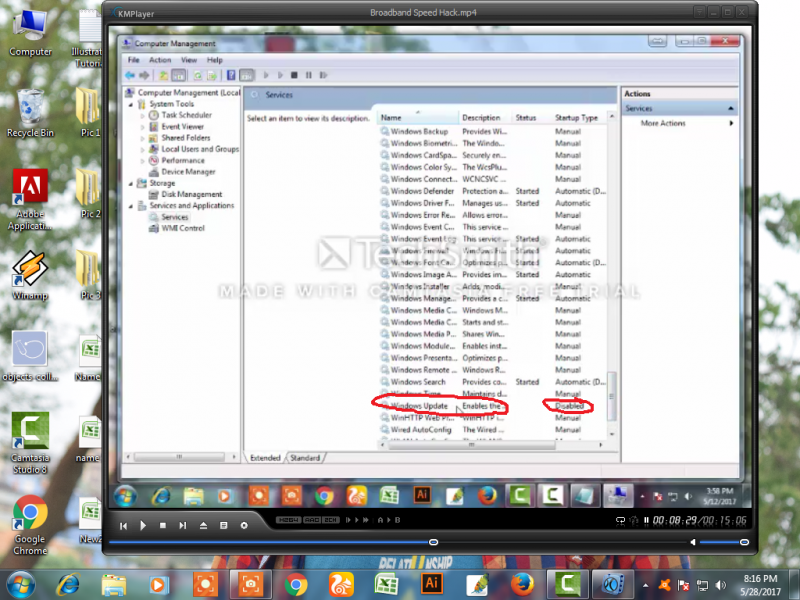Screen dimensions: 800x600
Task: Click the KMPlayer play button
Action: [x=143, y=525]
